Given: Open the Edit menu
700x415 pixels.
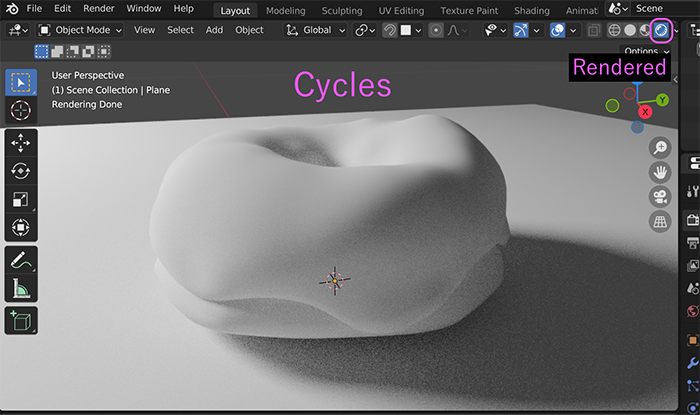Looking at the screenshot, I should coord(62,8).
